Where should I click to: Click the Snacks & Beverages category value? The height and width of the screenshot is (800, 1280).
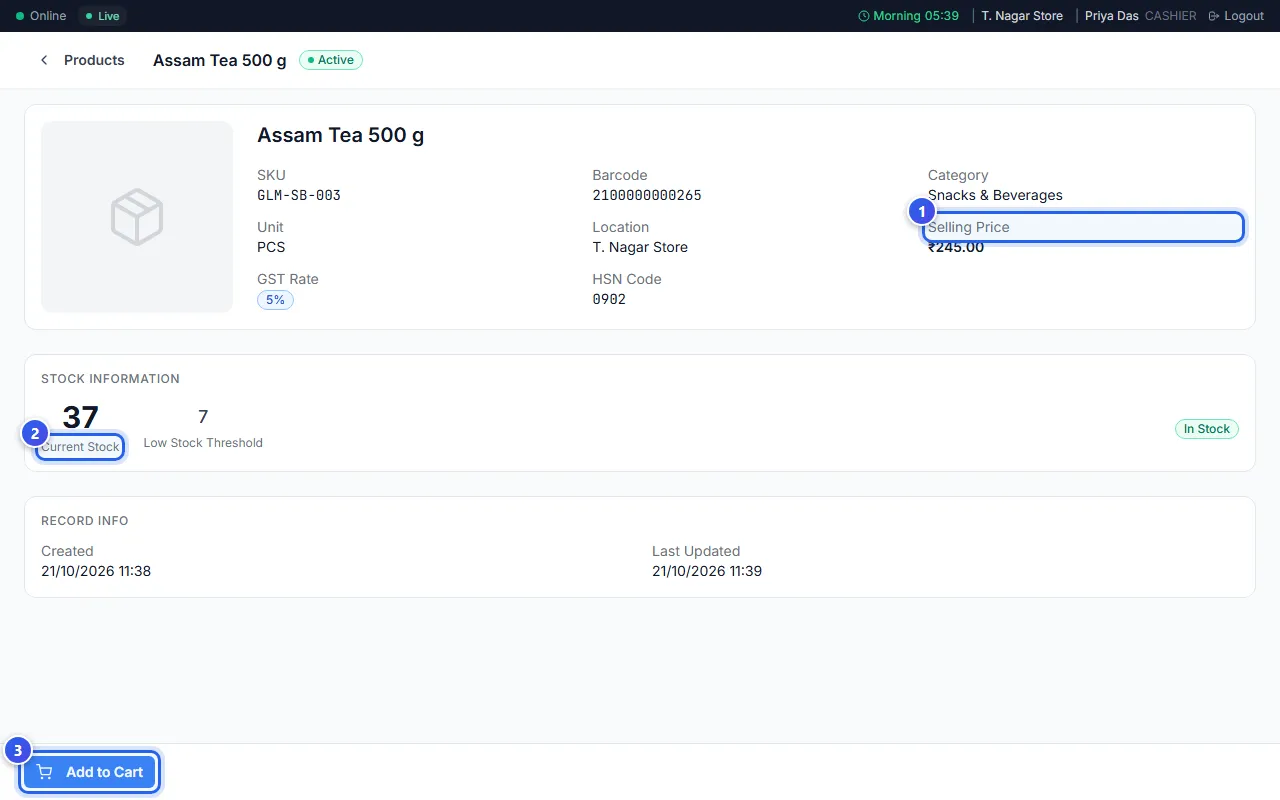click(995, 195)
